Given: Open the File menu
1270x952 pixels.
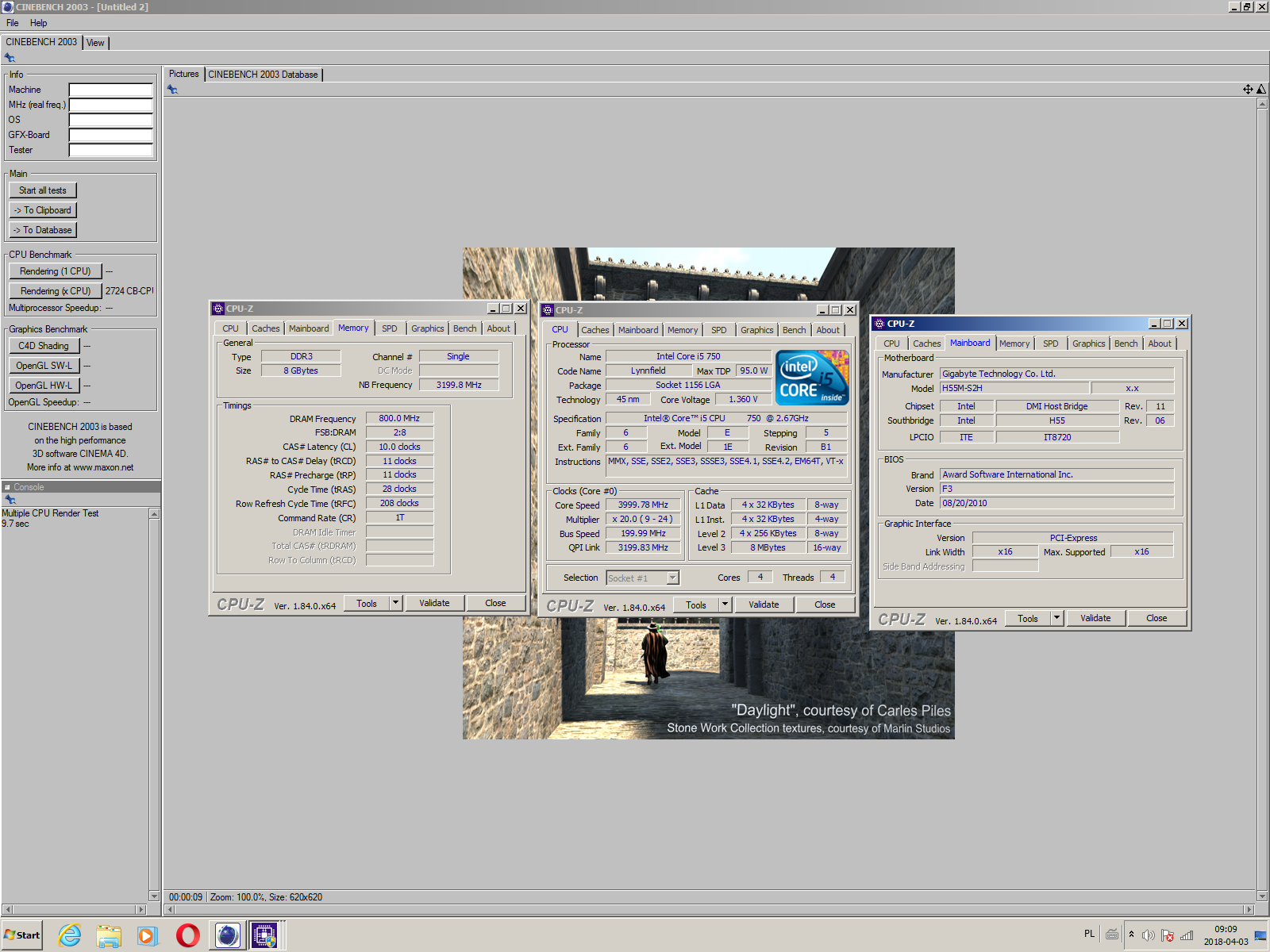Looking at the screenshot, I should pyautogui.click(x=13, y=23).
